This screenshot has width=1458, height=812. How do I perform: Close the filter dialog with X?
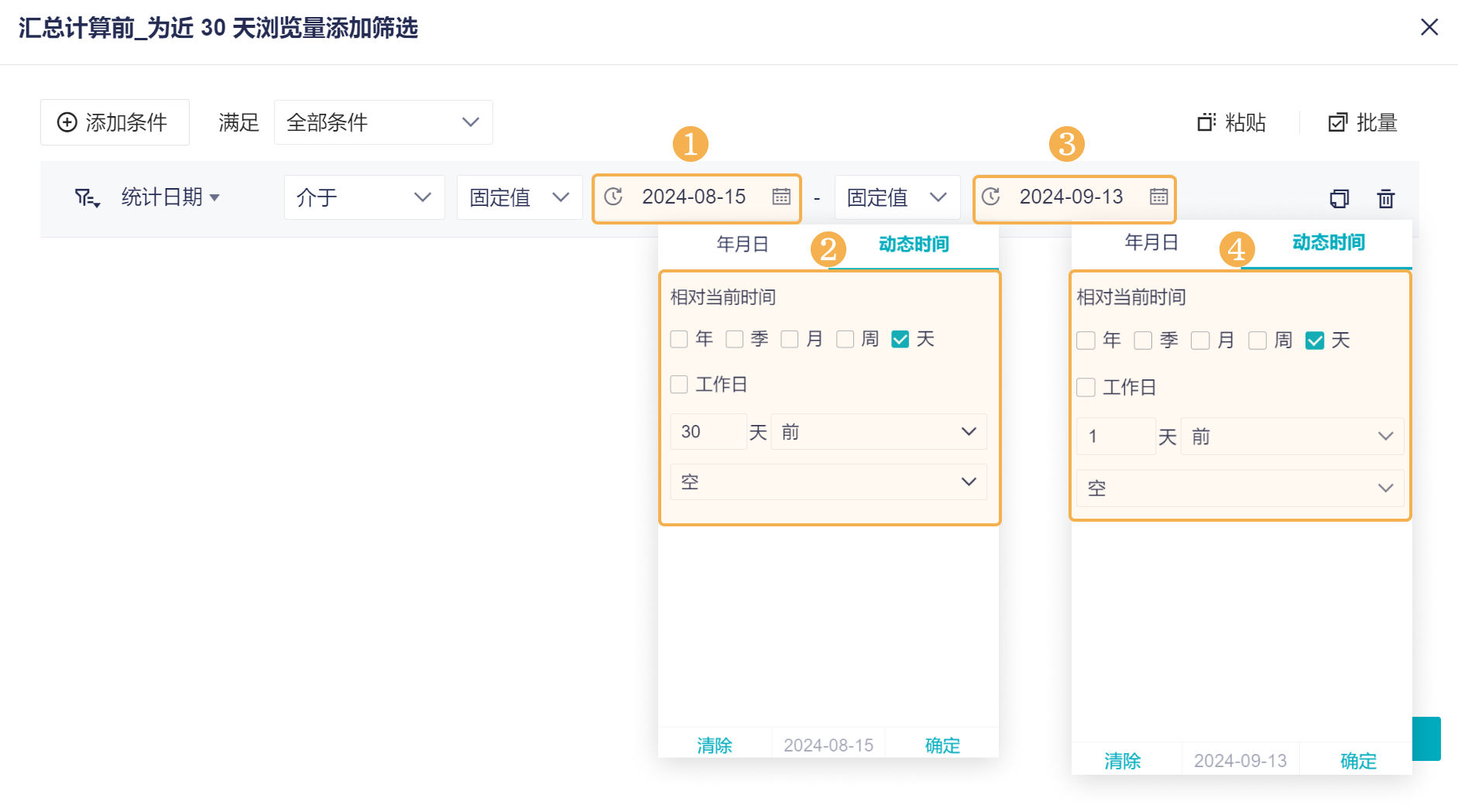click(1429, 27)
